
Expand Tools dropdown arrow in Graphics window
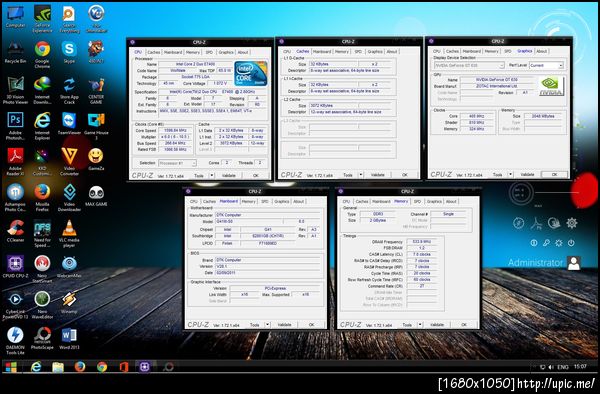coord(510,174)
